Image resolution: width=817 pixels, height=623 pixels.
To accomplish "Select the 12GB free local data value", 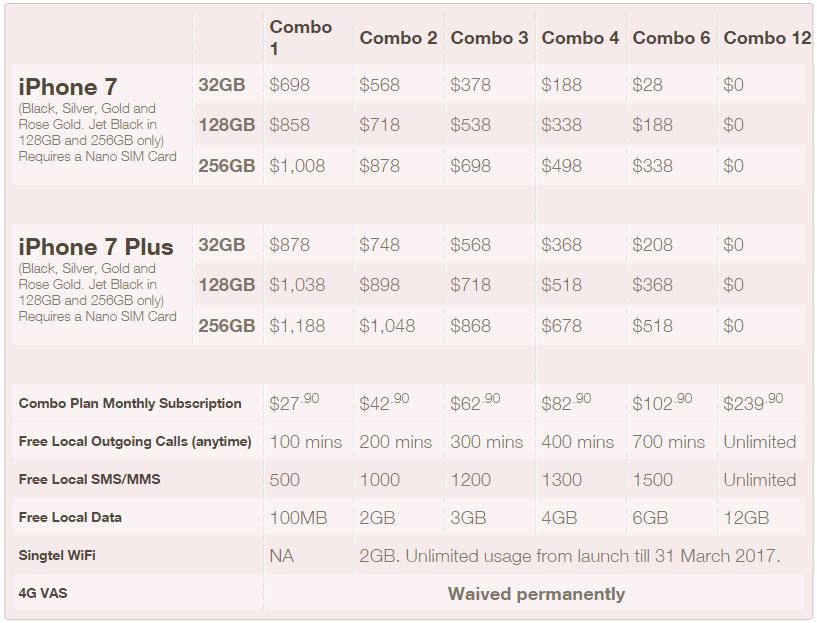I will pyautogui.click(x=746, y=518).
